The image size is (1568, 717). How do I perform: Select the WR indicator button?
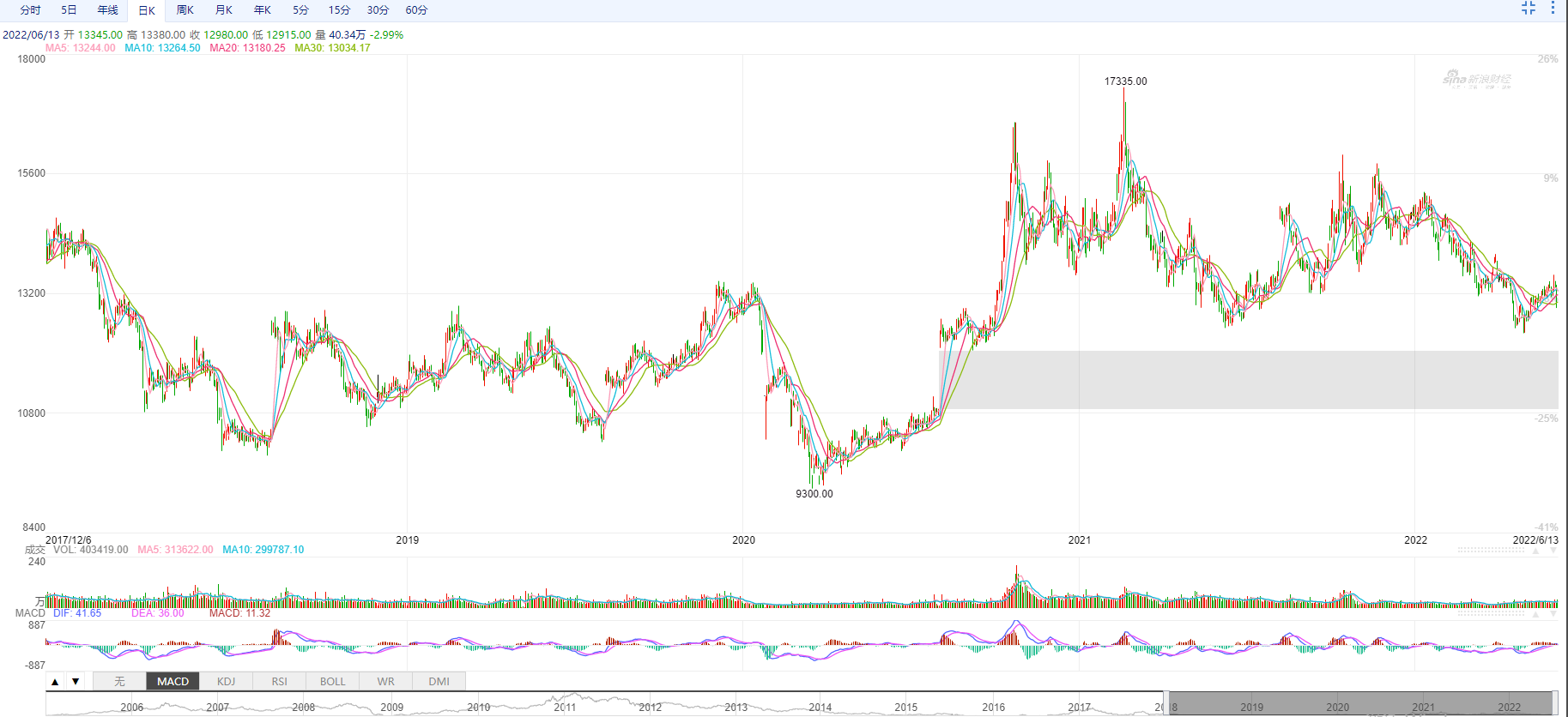point(385,682)
